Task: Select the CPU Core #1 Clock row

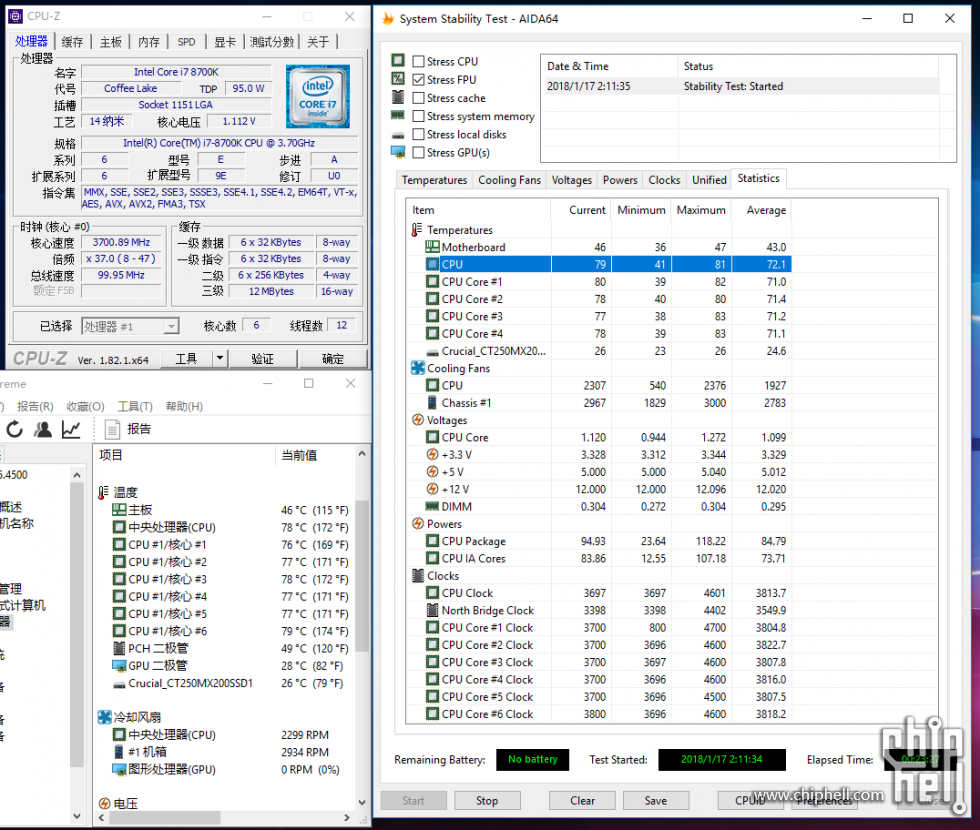Action: 599,628
